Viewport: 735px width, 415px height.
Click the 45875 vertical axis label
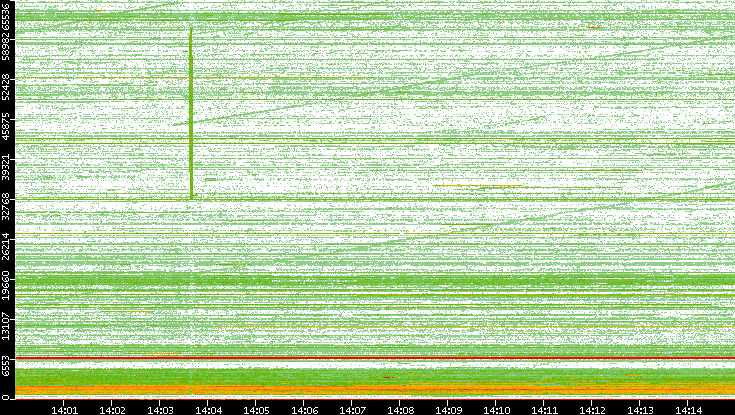pos(6,127)
